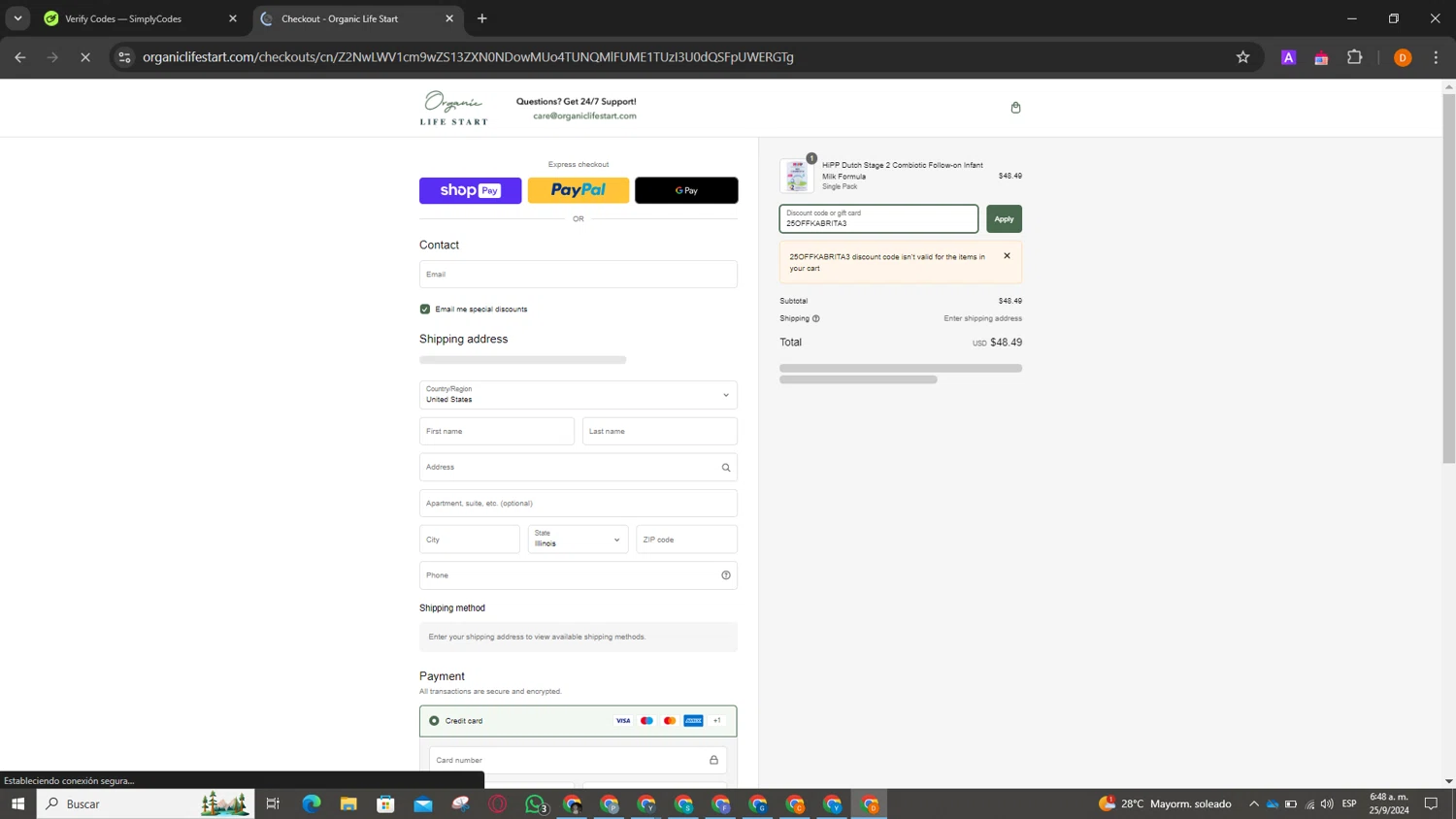Pay with Shop Pay button
Image resolution: width=1456 pixels, height=819 pixels.
471,190
